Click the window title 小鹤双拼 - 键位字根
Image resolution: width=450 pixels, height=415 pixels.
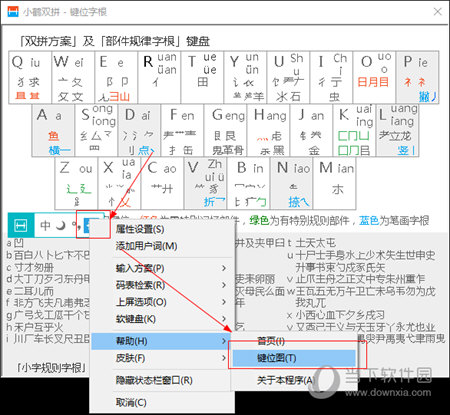tap(65, 12)
